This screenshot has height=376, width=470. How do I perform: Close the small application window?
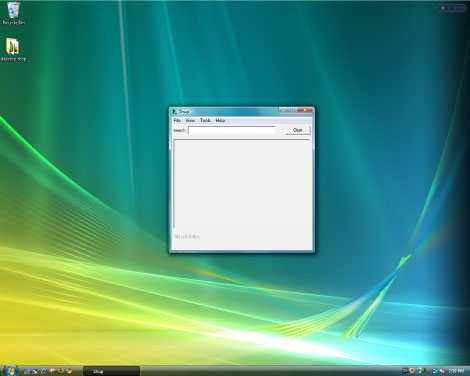click(x=305, y=110)
